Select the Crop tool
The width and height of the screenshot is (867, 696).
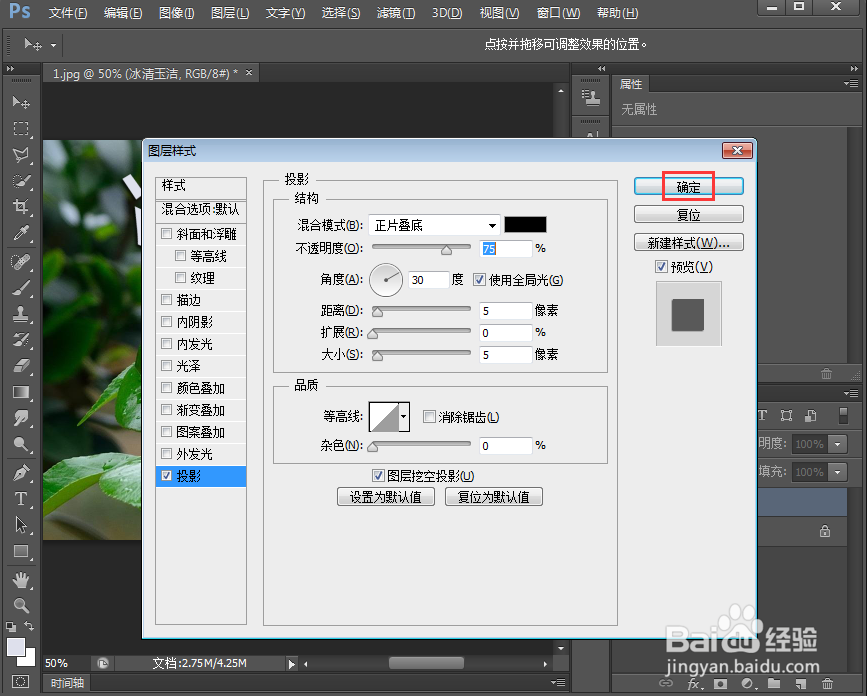click(21, 207)
